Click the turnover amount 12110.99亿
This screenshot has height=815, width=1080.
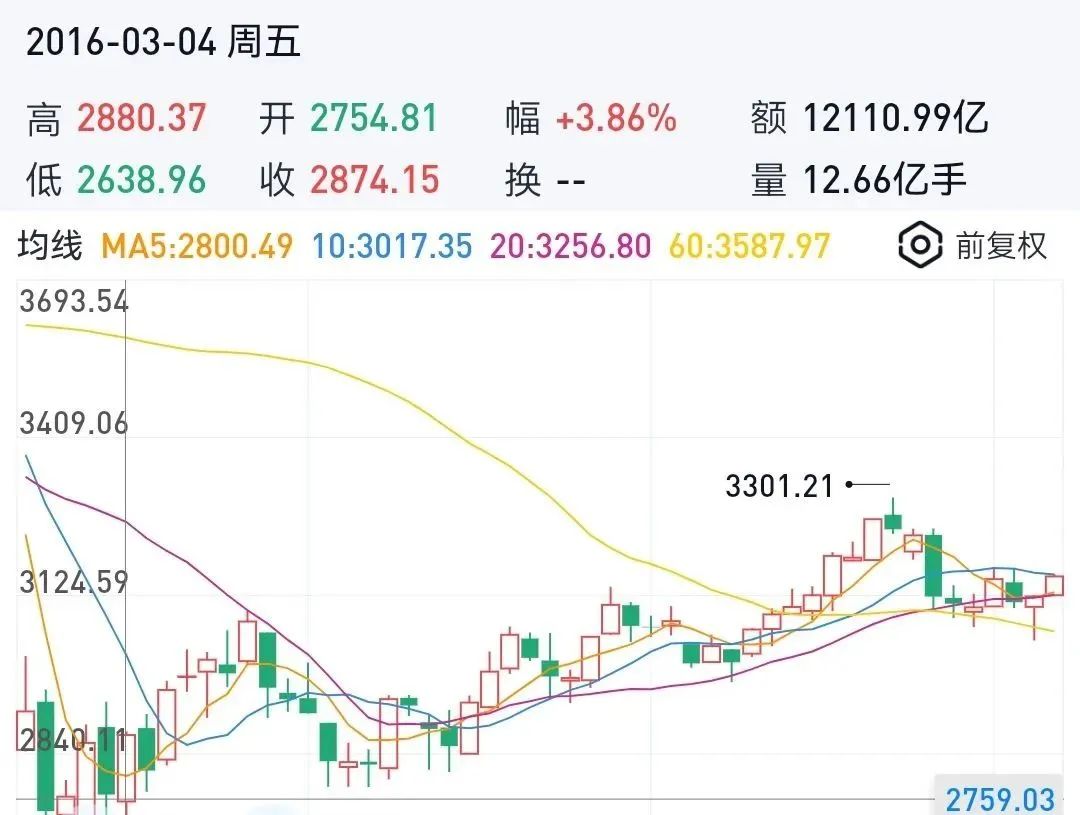coord(896,119)
